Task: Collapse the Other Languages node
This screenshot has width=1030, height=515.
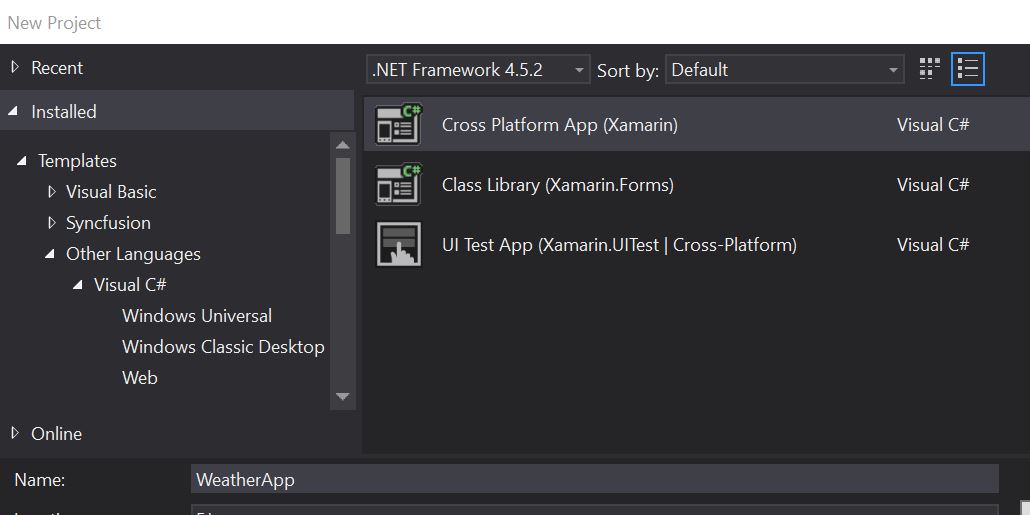Action: [50, 254]
